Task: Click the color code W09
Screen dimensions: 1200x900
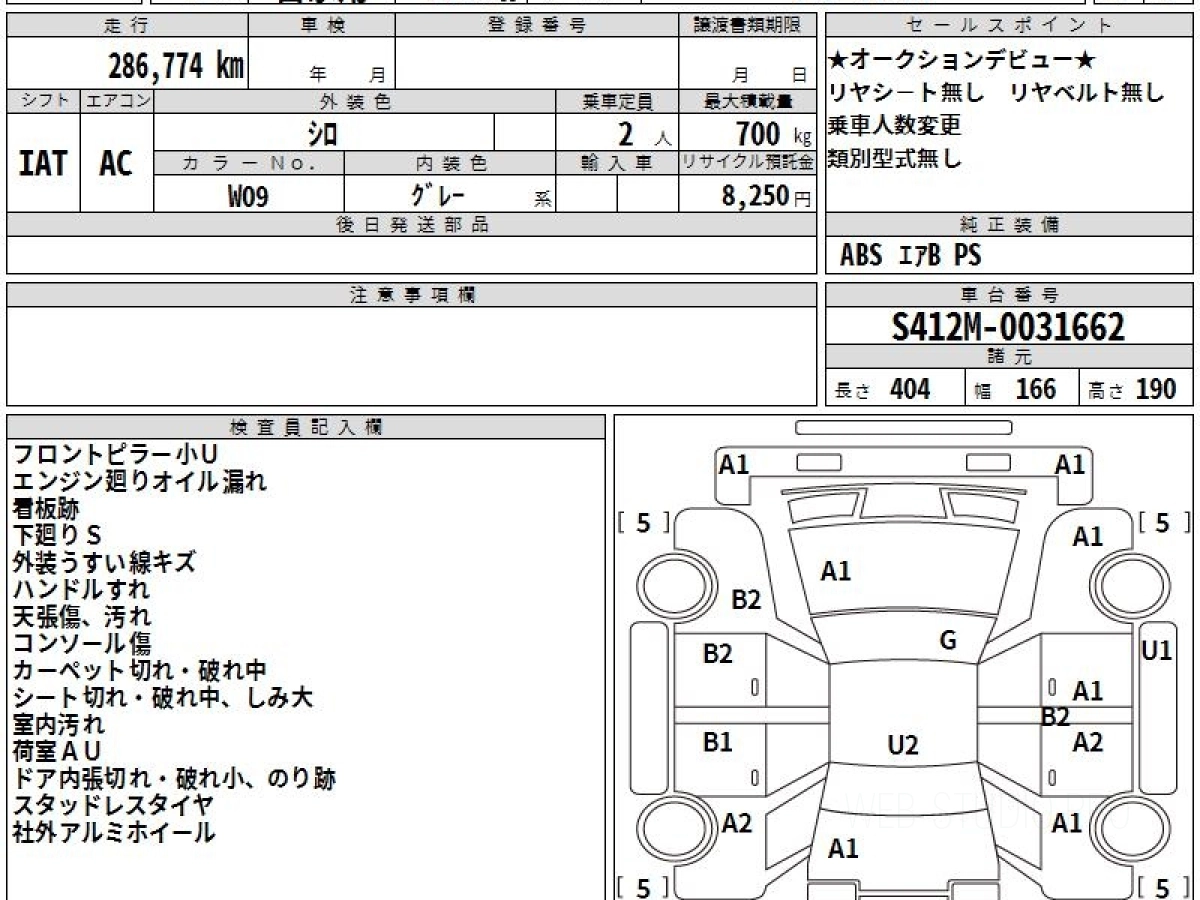Action: [248, 196]
